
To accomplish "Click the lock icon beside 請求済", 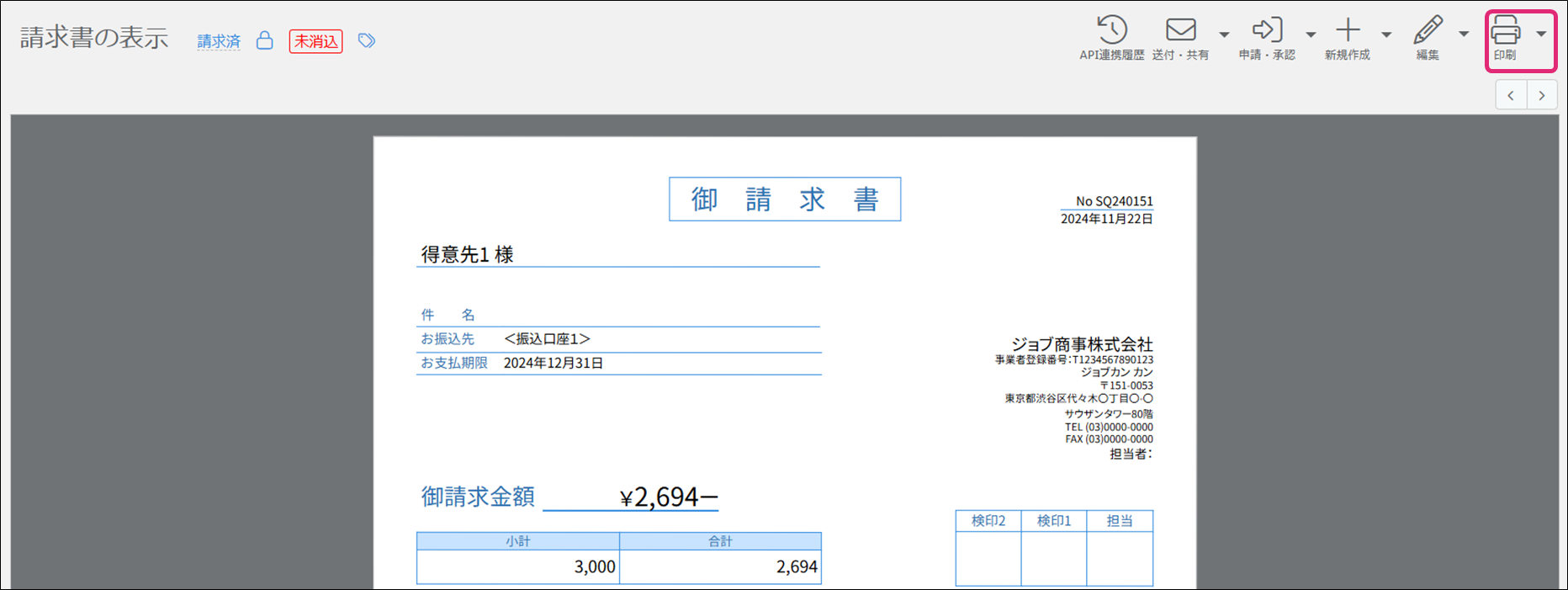I will [x=264, y=40].
